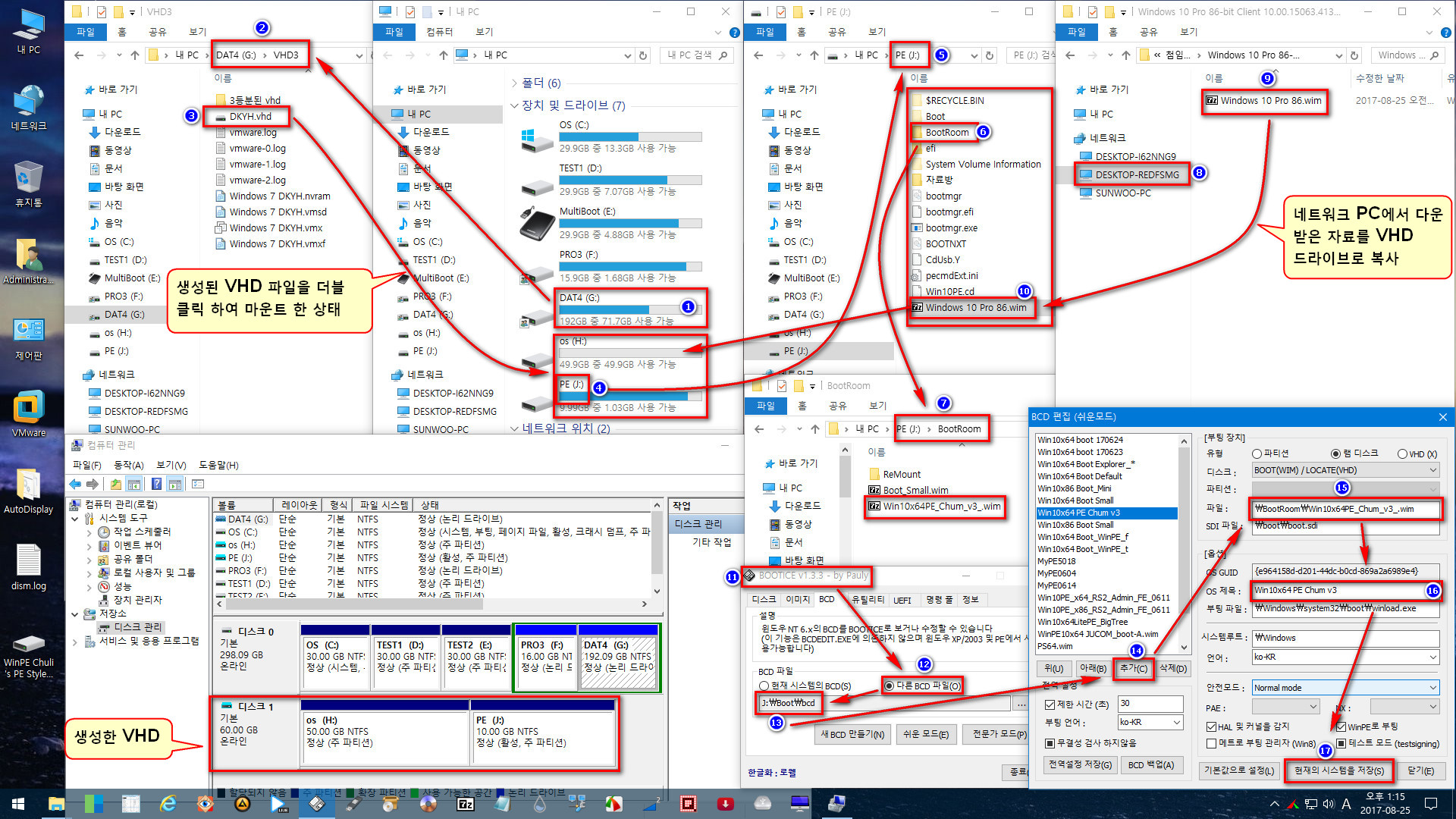This screenshot has height=819, width=1456.
Task: Open the 제어판 control panel desktop icon
Action: [29, 338]
